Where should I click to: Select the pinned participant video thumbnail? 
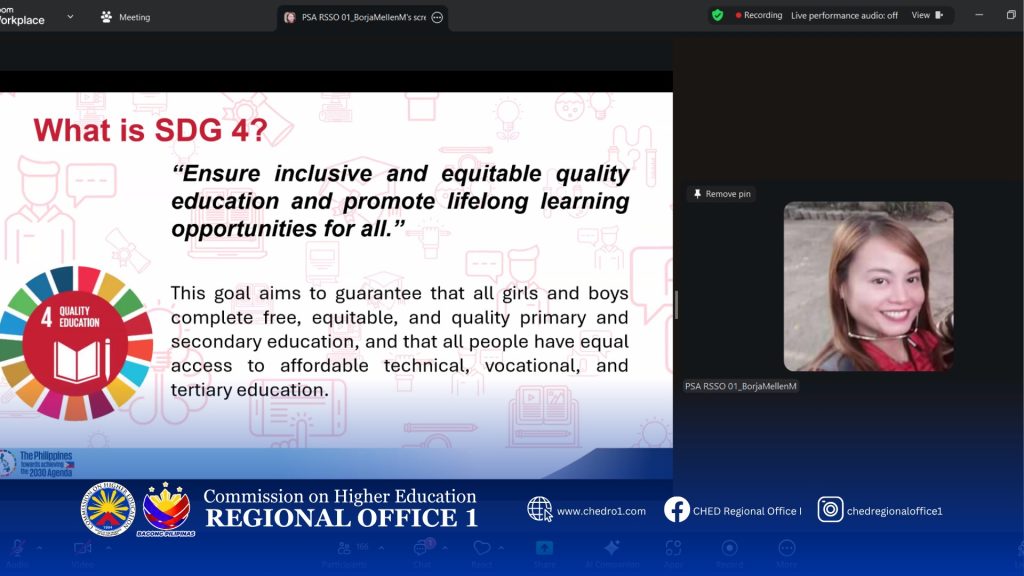(868, 286)
